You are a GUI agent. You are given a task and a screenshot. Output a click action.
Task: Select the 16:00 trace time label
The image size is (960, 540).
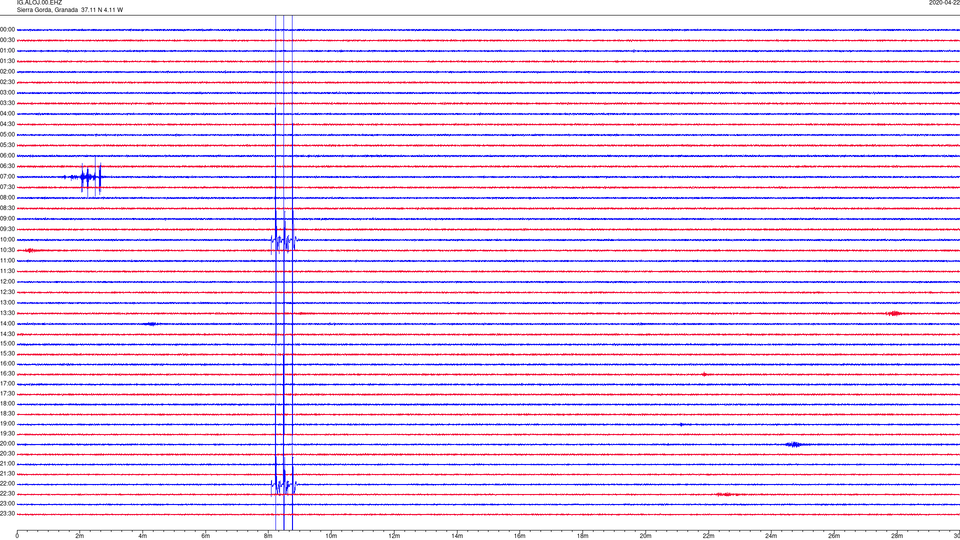point(7,364)
